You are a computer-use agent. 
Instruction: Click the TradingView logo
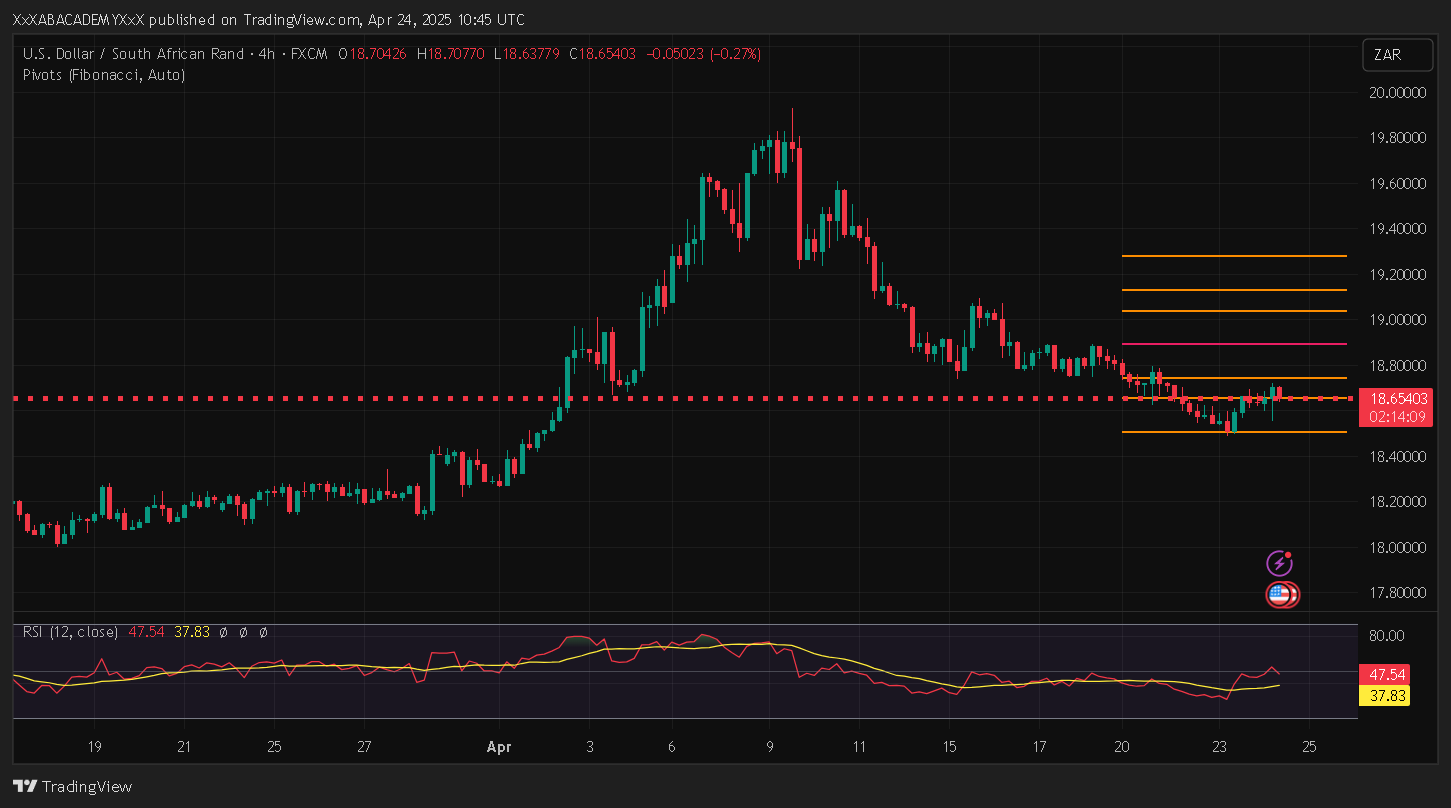pos(72,786)
